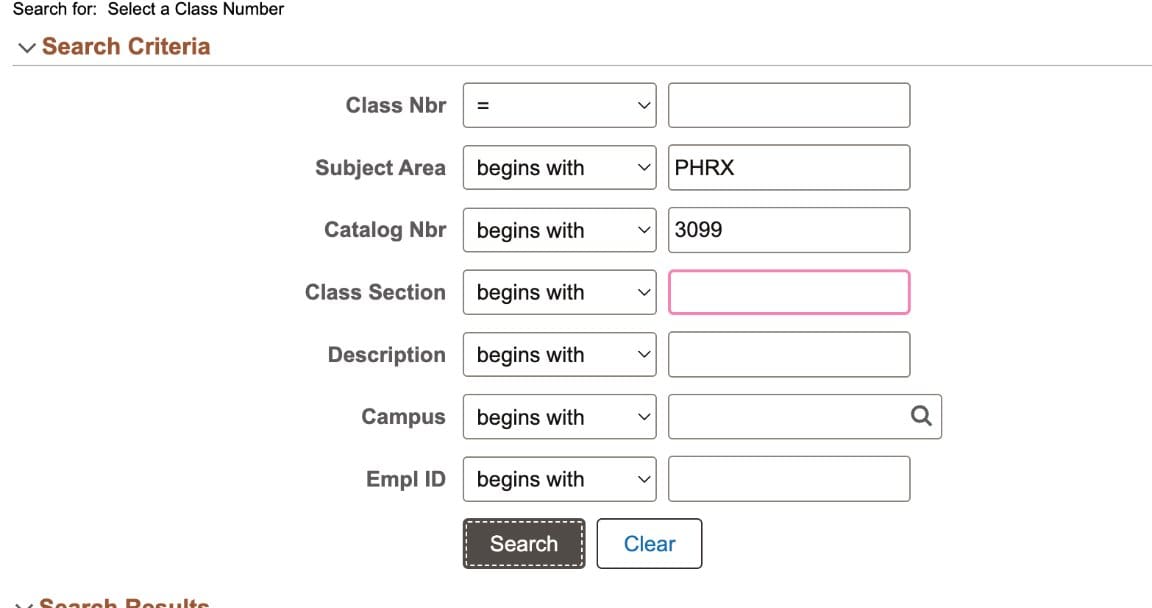Select the Subject Area field containing PHRX
The image size is (1152, 608).
(788, 167)
